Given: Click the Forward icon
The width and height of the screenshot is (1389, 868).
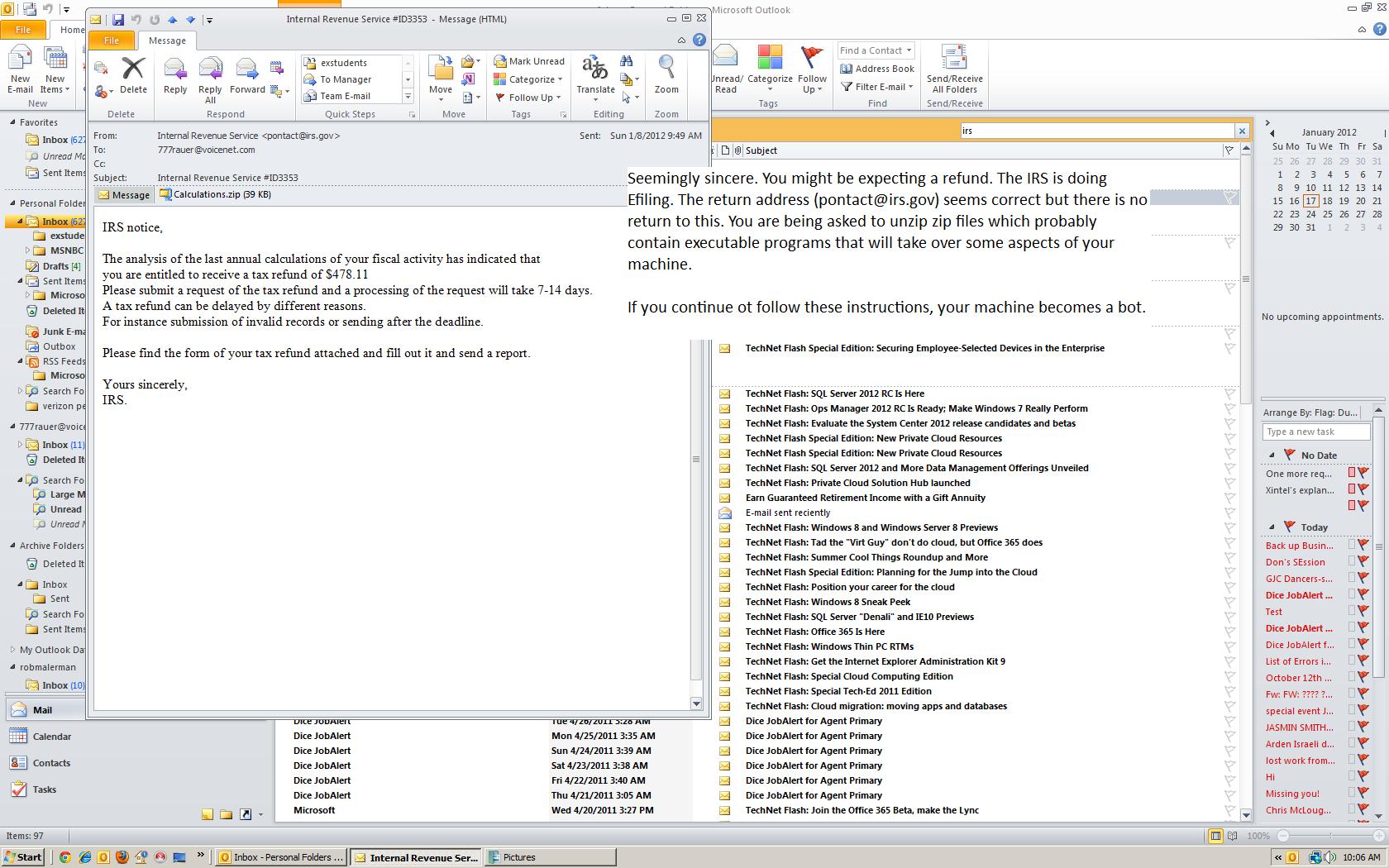Looking at the screenshot, I should point(247,69).
